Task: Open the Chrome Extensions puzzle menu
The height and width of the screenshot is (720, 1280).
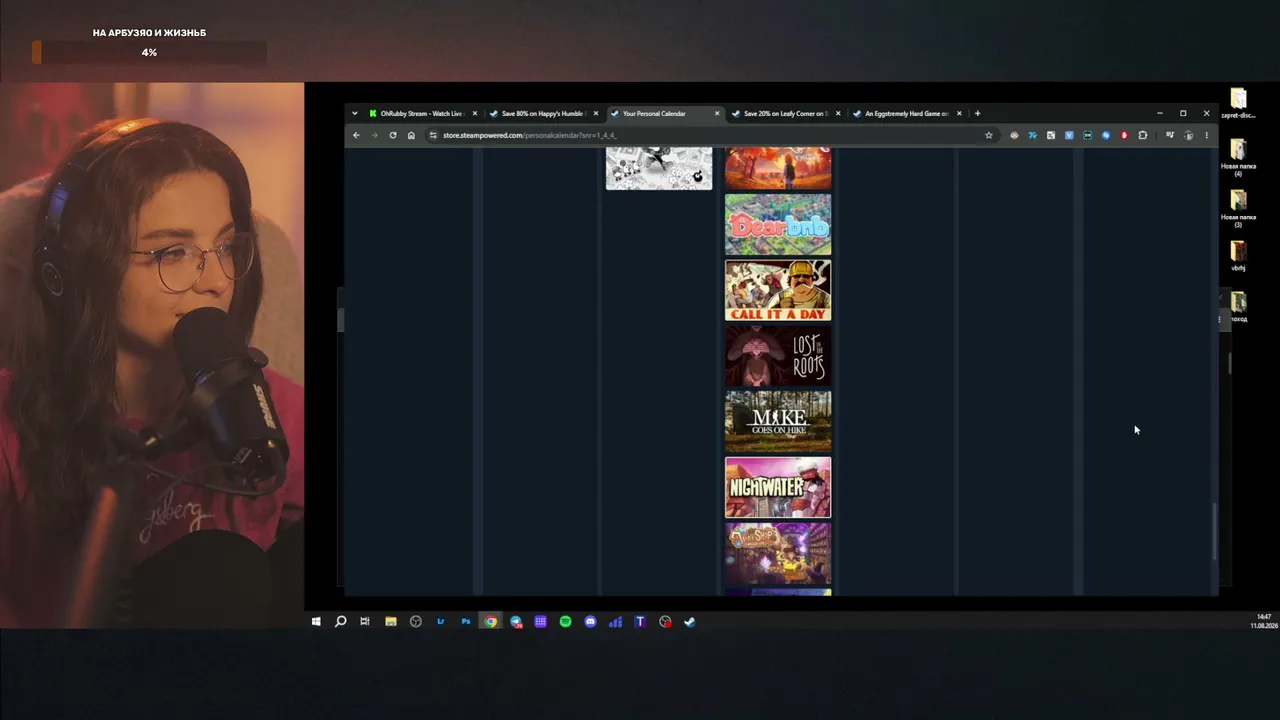Action: (1143, 135)
